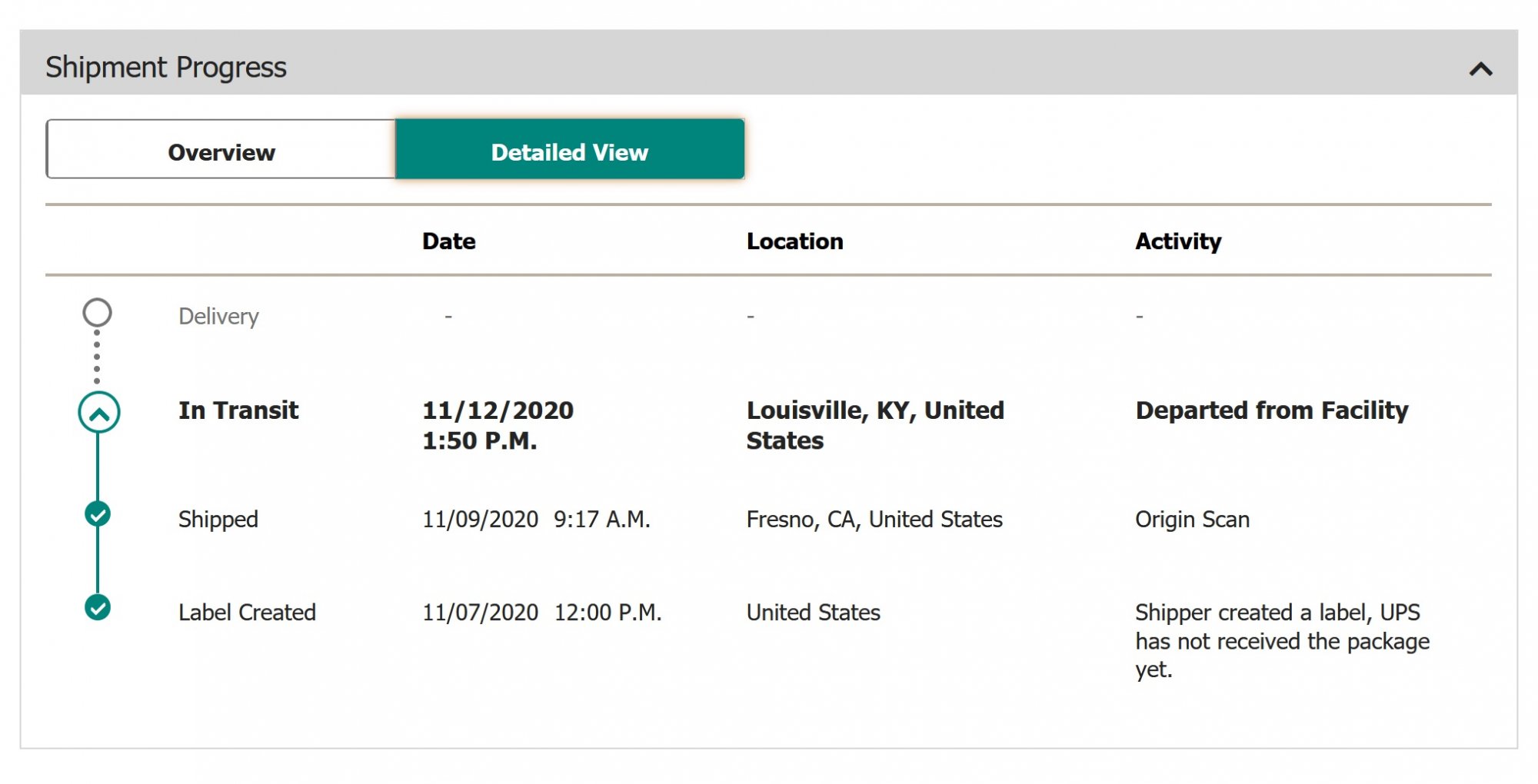Click the empty Delivery status circle
Image resolution: width=1538 pixels, height=784 pixels.
click(x=98, y=313)
